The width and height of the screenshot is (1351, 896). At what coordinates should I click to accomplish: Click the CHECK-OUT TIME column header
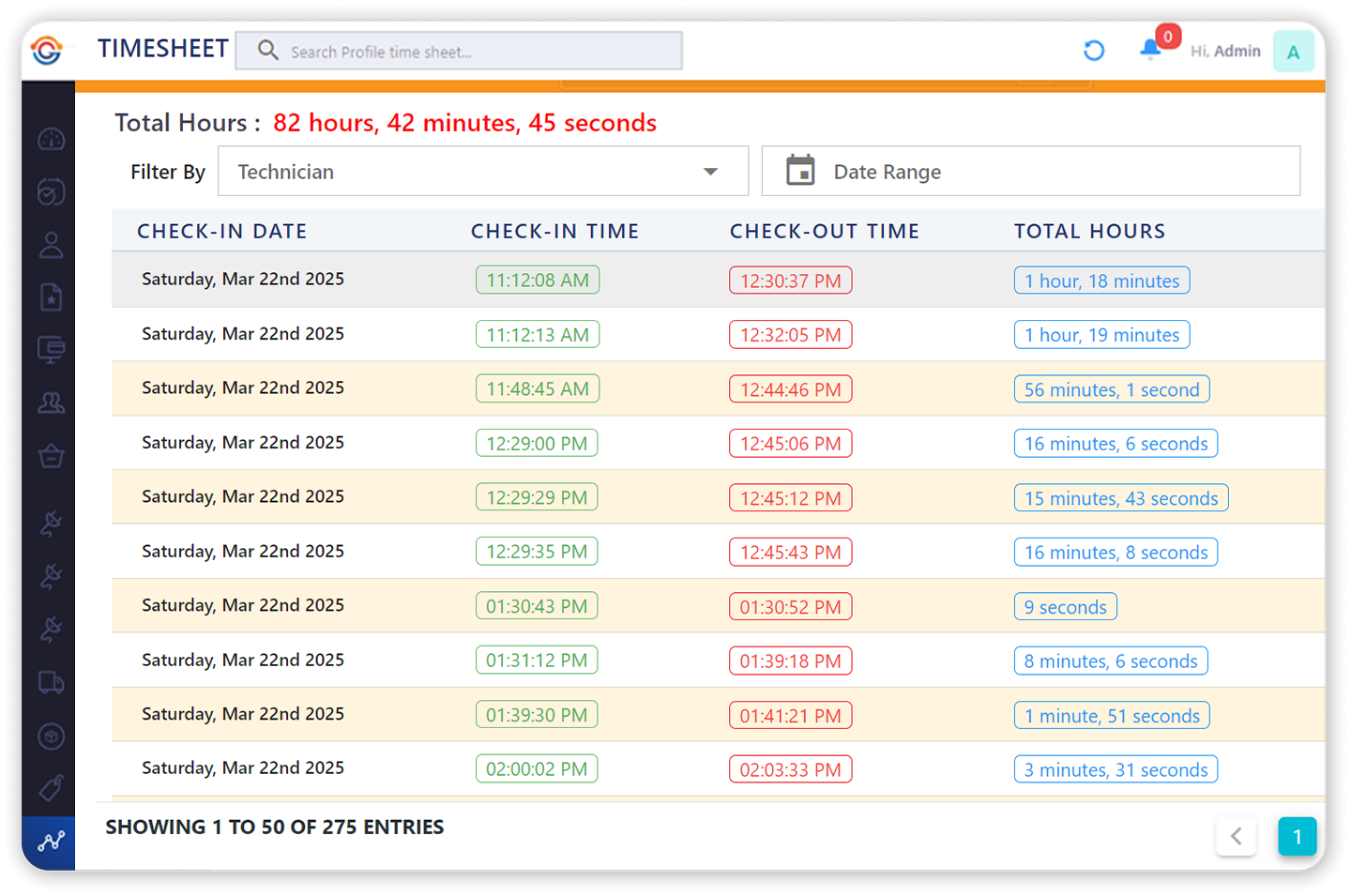[825, 231]
